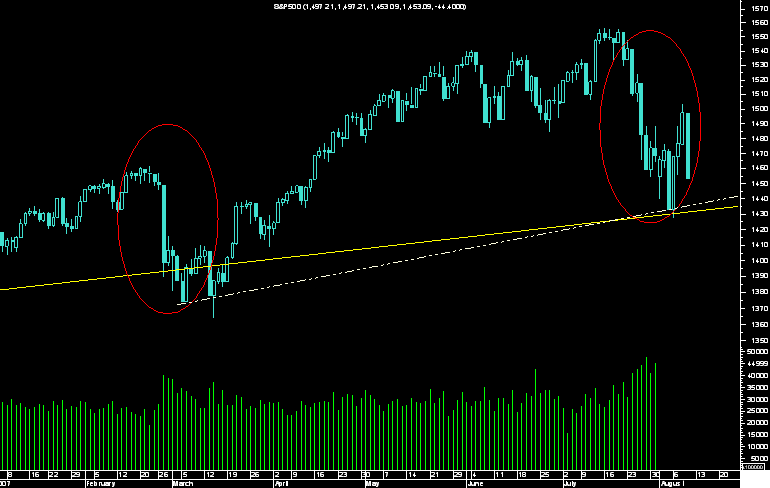Select the 10000 volume axis label
This screenshot has width=770, height=488.
pos(758,447)
